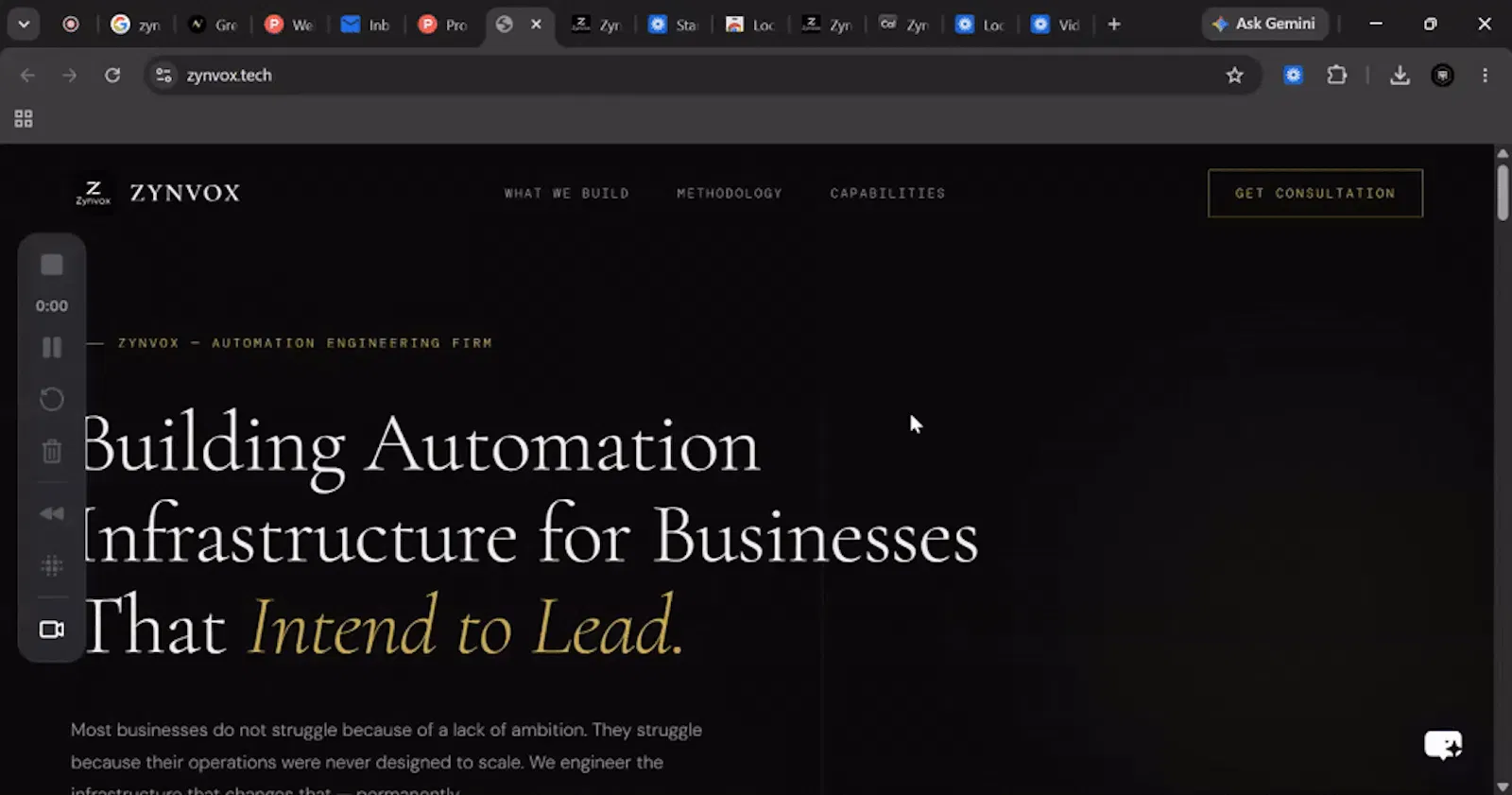View site information icon in address bar

163,76
